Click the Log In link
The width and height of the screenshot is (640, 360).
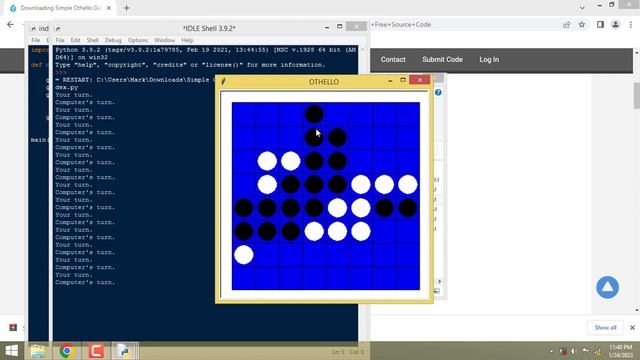coord(489,60)
